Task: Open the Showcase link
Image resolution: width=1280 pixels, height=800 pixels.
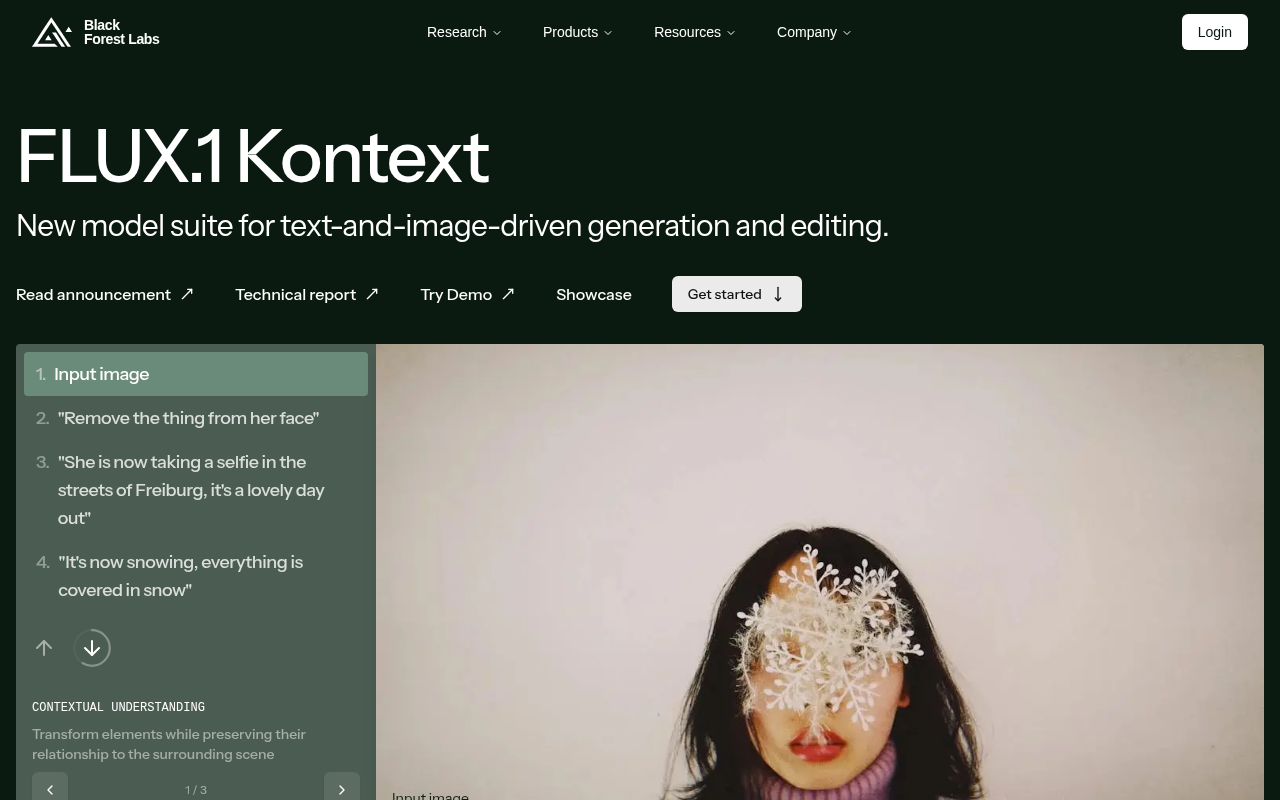Action: pyautogui.click(x=594, y=294)
